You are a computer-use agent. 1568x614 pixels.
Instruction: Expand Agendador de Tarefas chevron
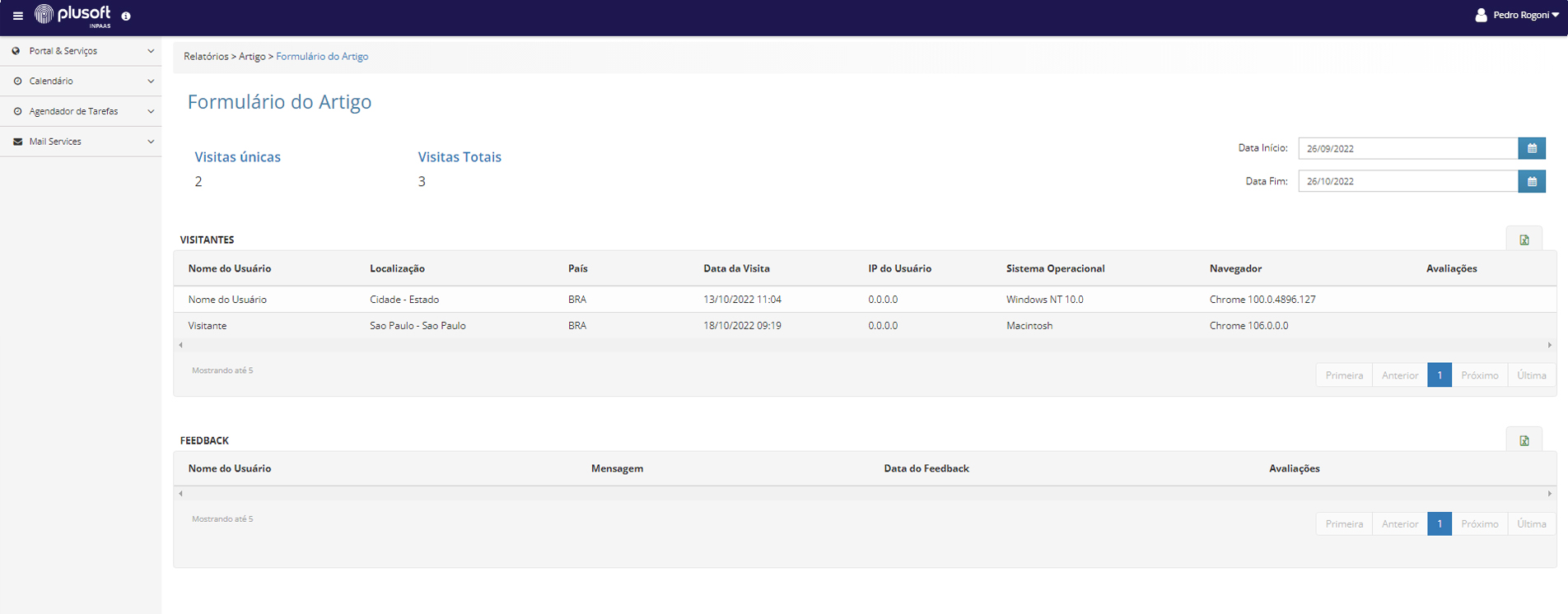(x=151, y=111)
